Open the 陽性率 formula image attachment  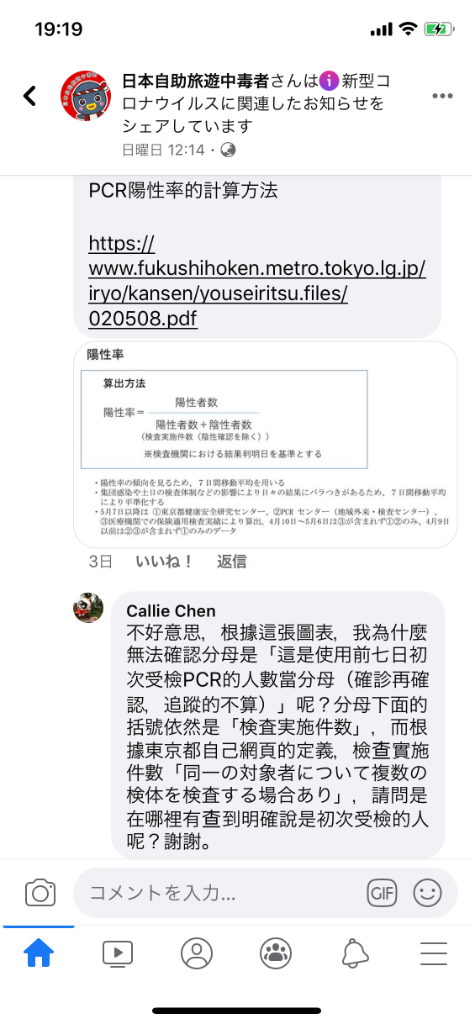(x=265, y=444)
